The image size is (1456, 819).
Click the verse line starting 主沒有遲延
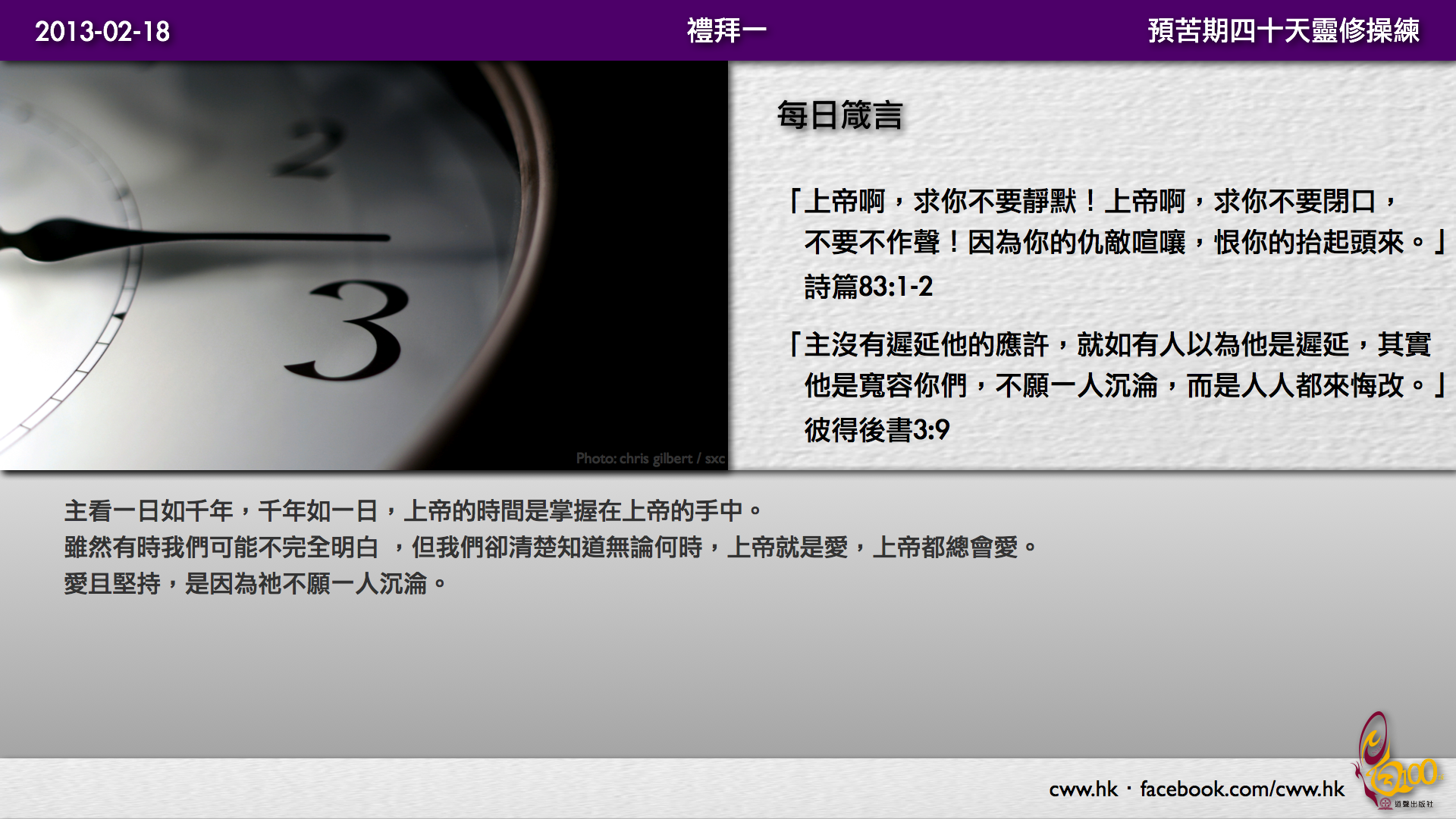click(x=1109, y=345)
